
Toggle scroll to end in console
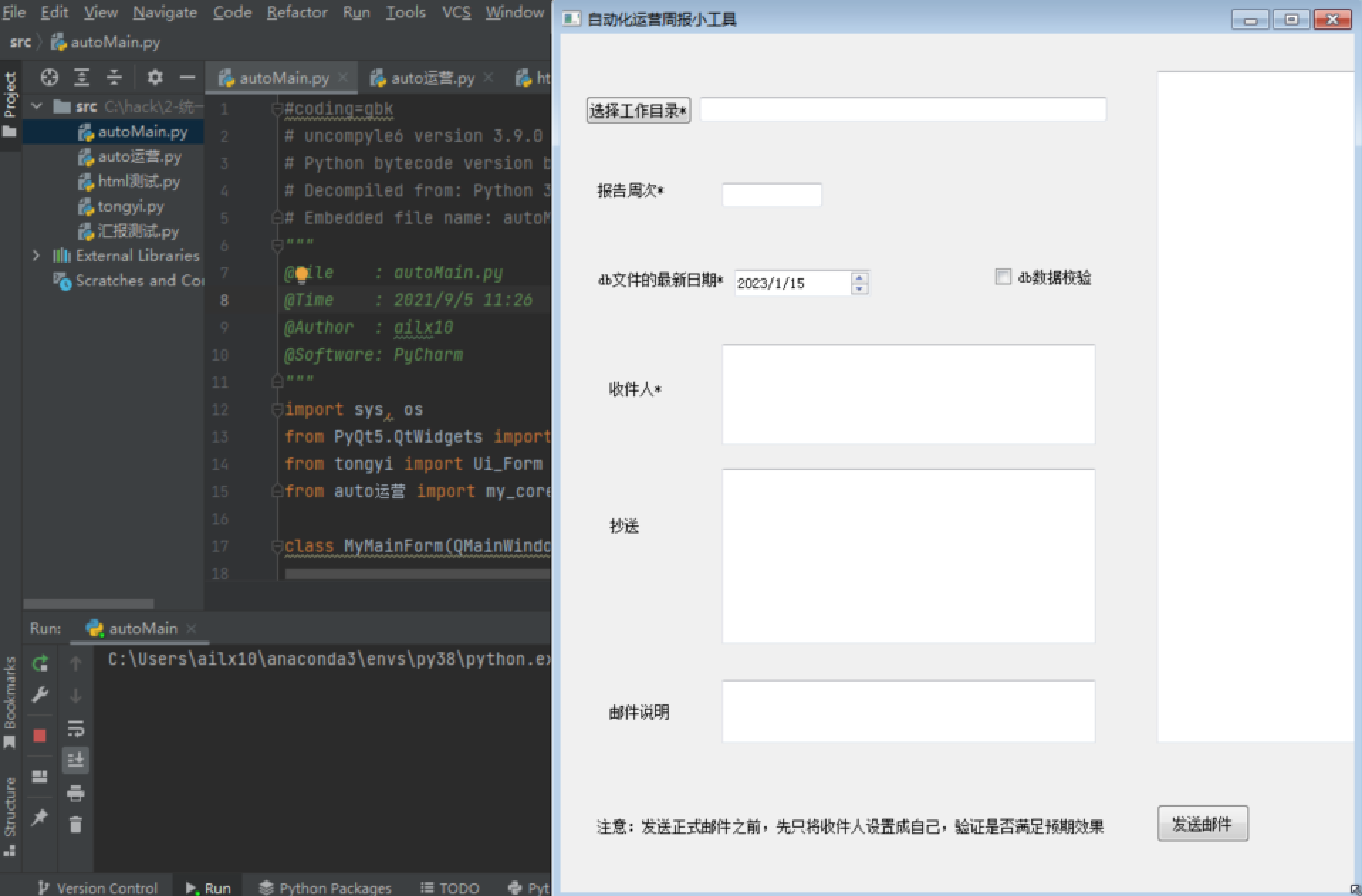75,760
